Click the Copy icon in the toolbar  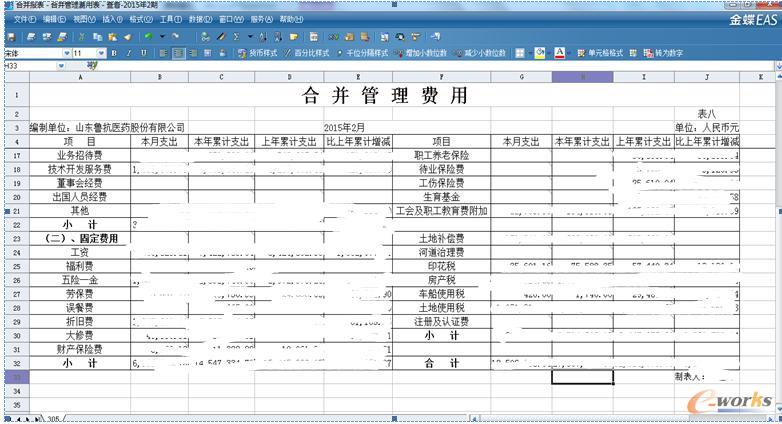[x=96, y=36]
